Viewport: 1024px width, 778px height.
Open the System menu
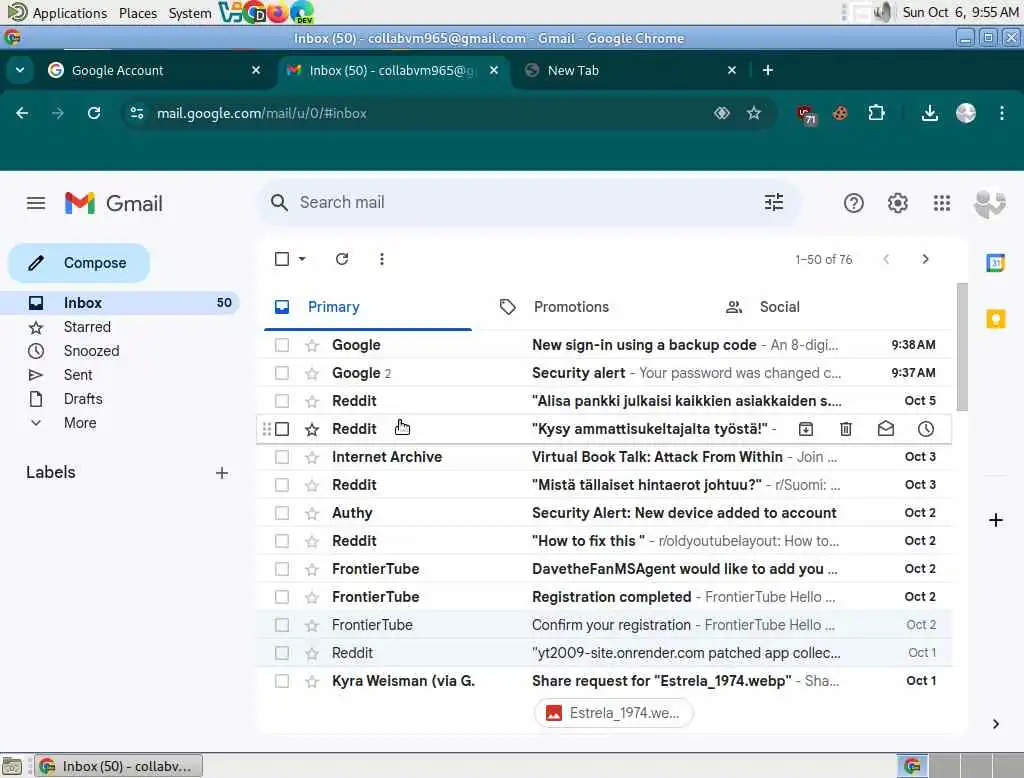(x=190, y=12)
